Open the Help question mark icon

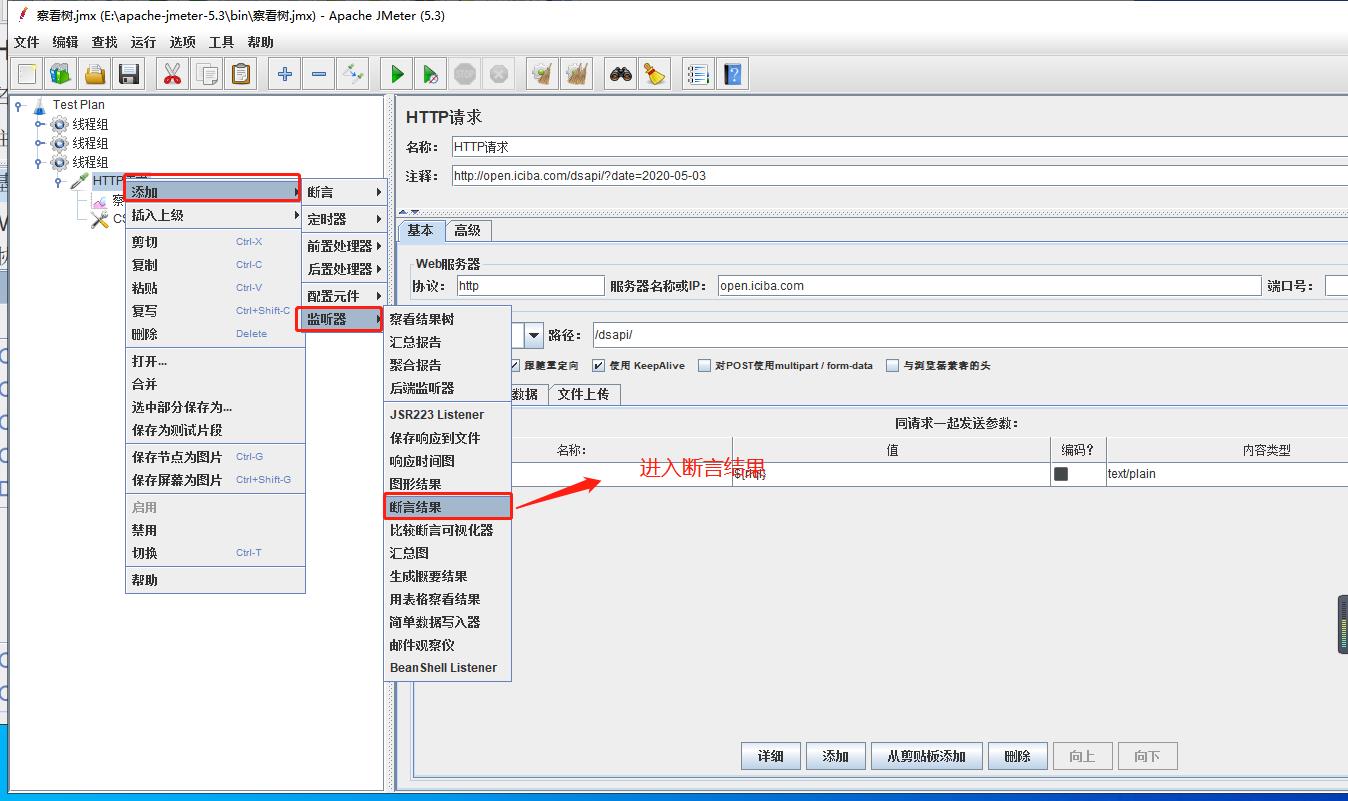pyautogui.click(x=733, y=74)
